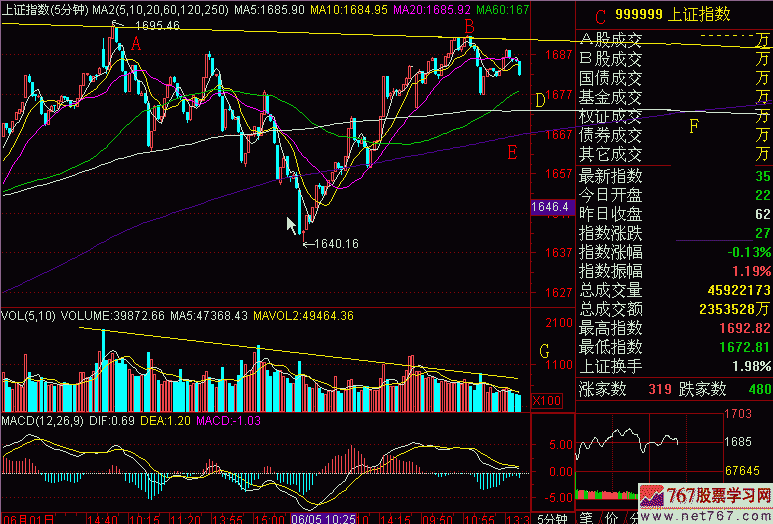Click the red letter A annotation marker
Screen dimensions: 773x524
click(136, 44)
